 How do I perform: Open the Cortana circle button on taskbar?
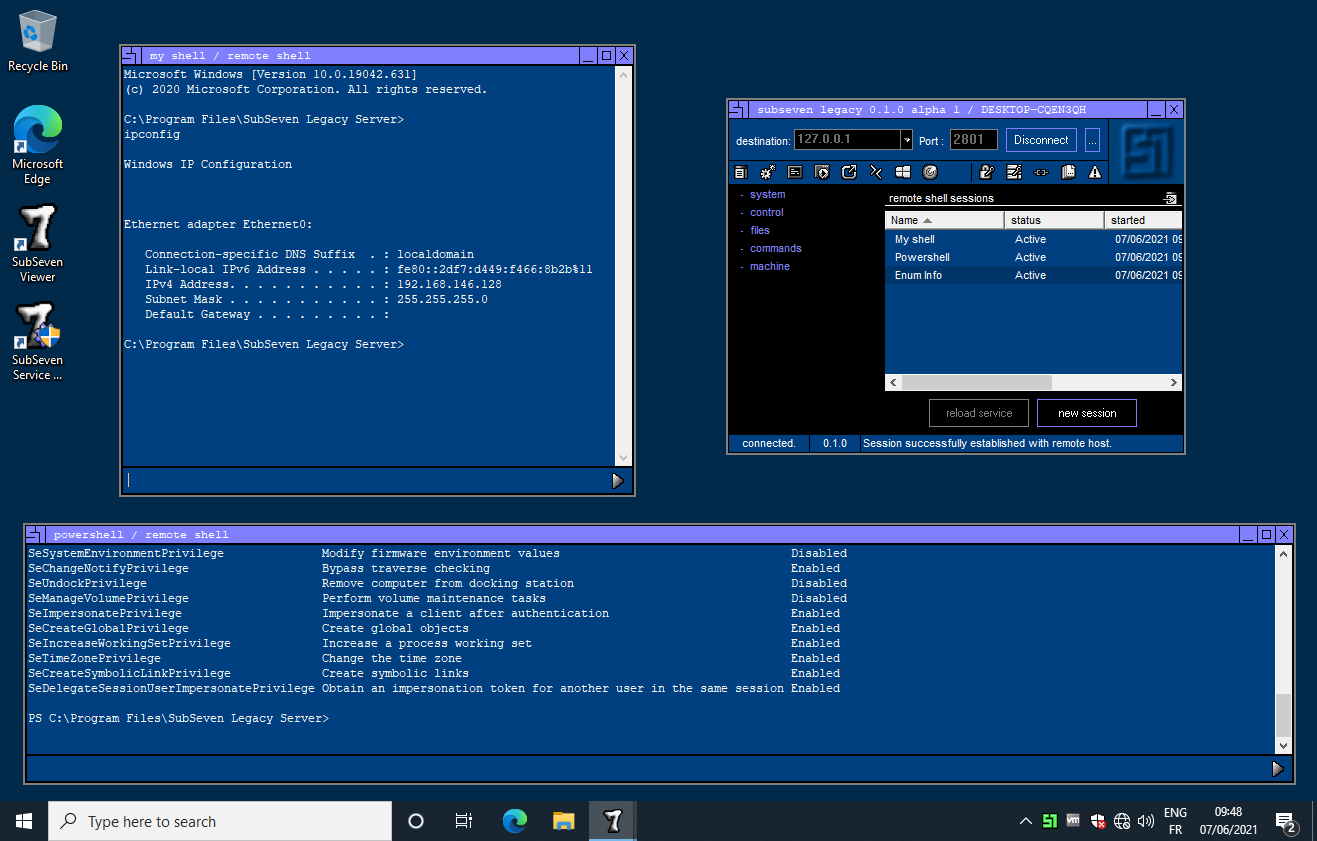[416, 821]
